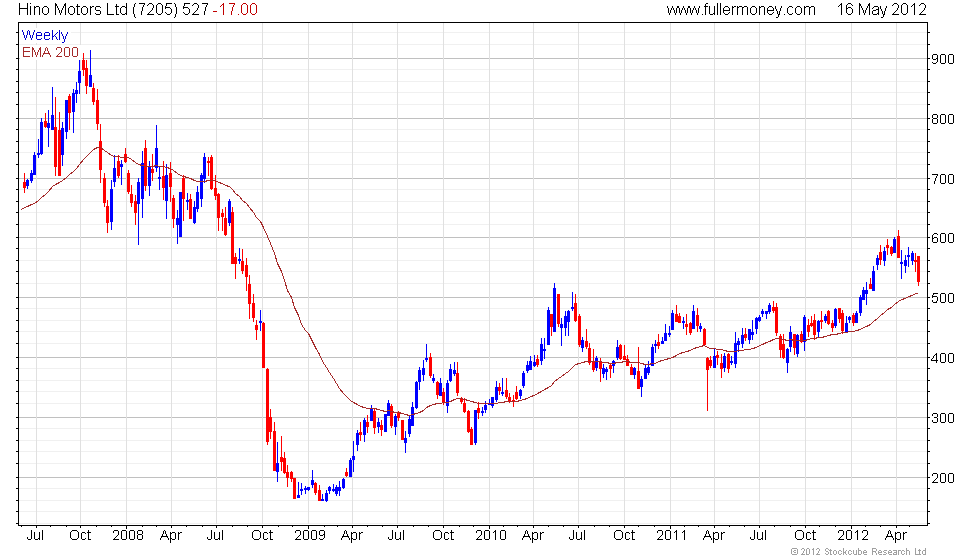The width and height of the screenshot is (980, 560).
Task: Click the Oct label just before 2010
Action: [x=443, y=536]
